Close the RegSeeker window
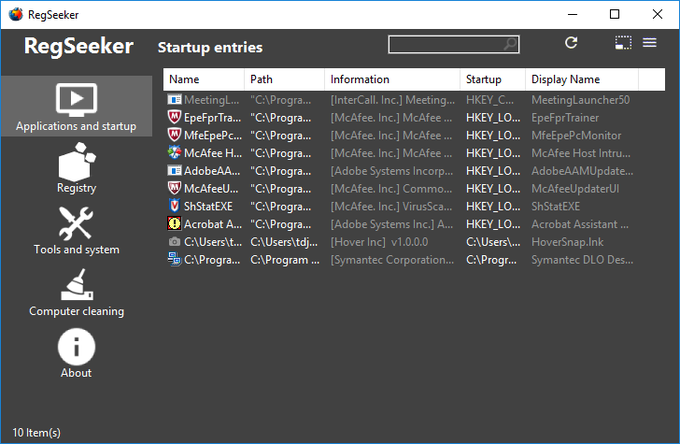 tap(657, 14)
